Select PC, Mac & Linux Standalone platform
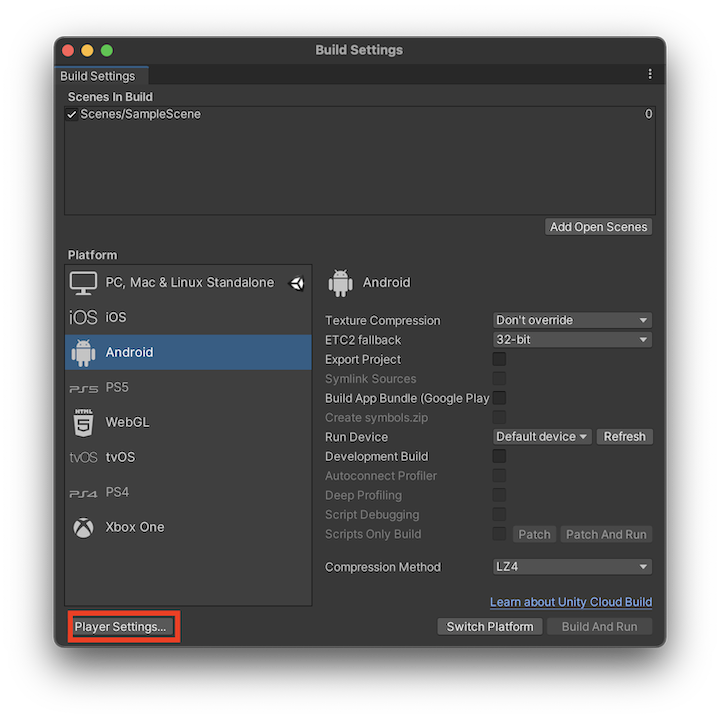 click(188, 282)
